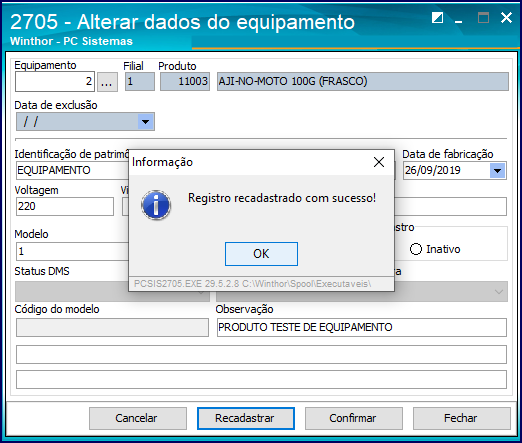Open equipment lookup ellipsis button
Screen dimensions: 522x443
pos(107,82)
